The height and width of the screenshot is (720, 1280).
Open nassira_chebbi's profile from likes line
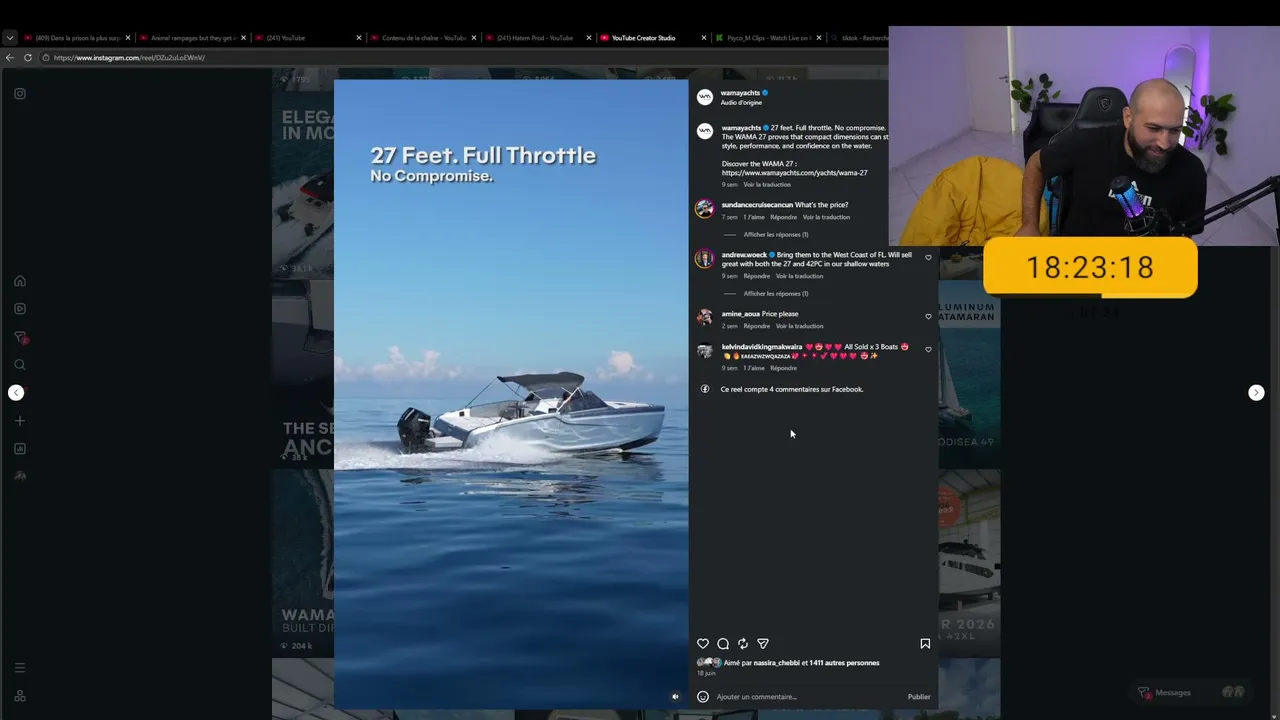tap(776, 663)
